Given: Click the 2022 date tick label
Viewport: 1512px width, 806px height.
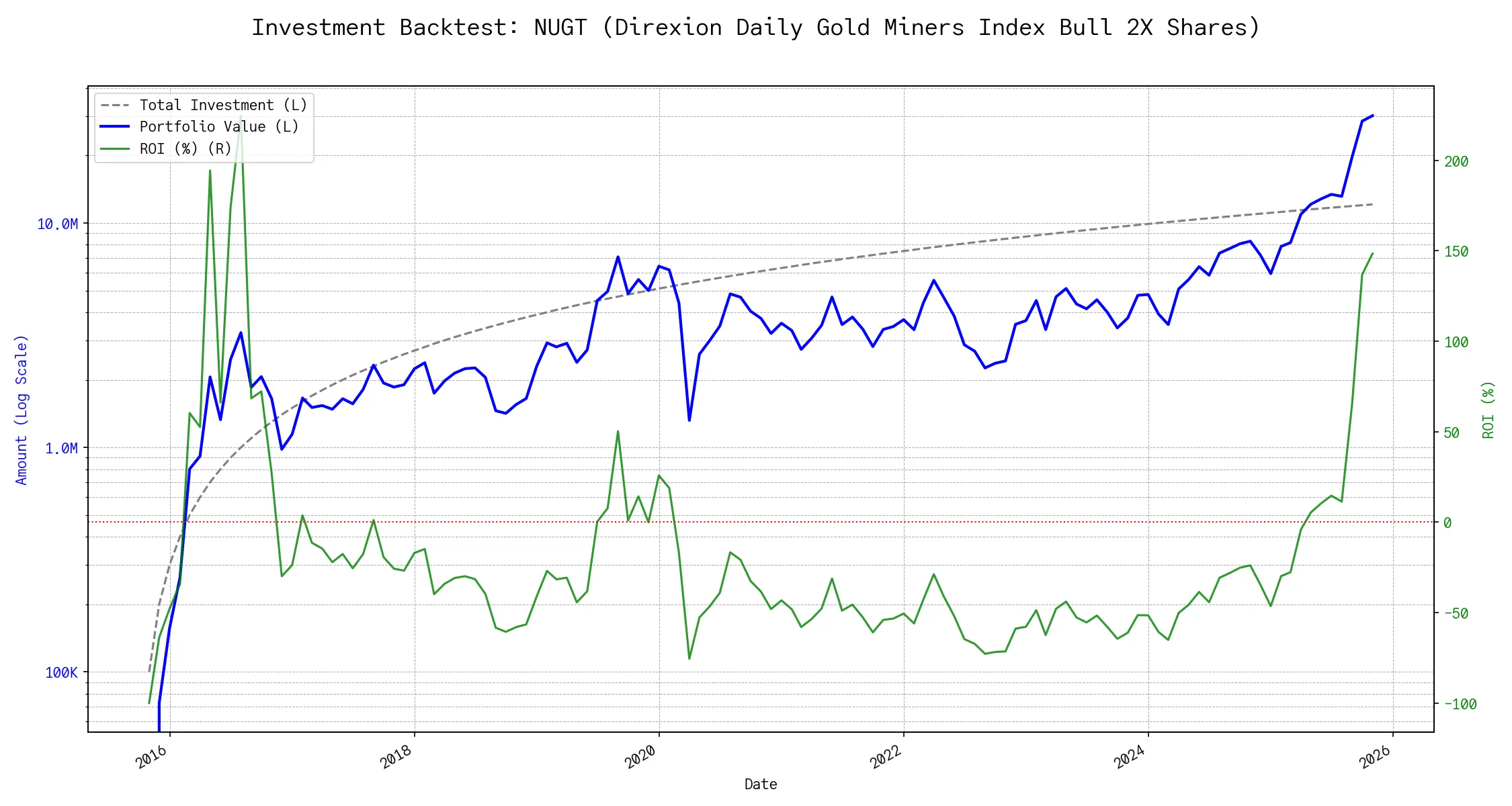Looking at the screenshot, I should click(886, 757).
